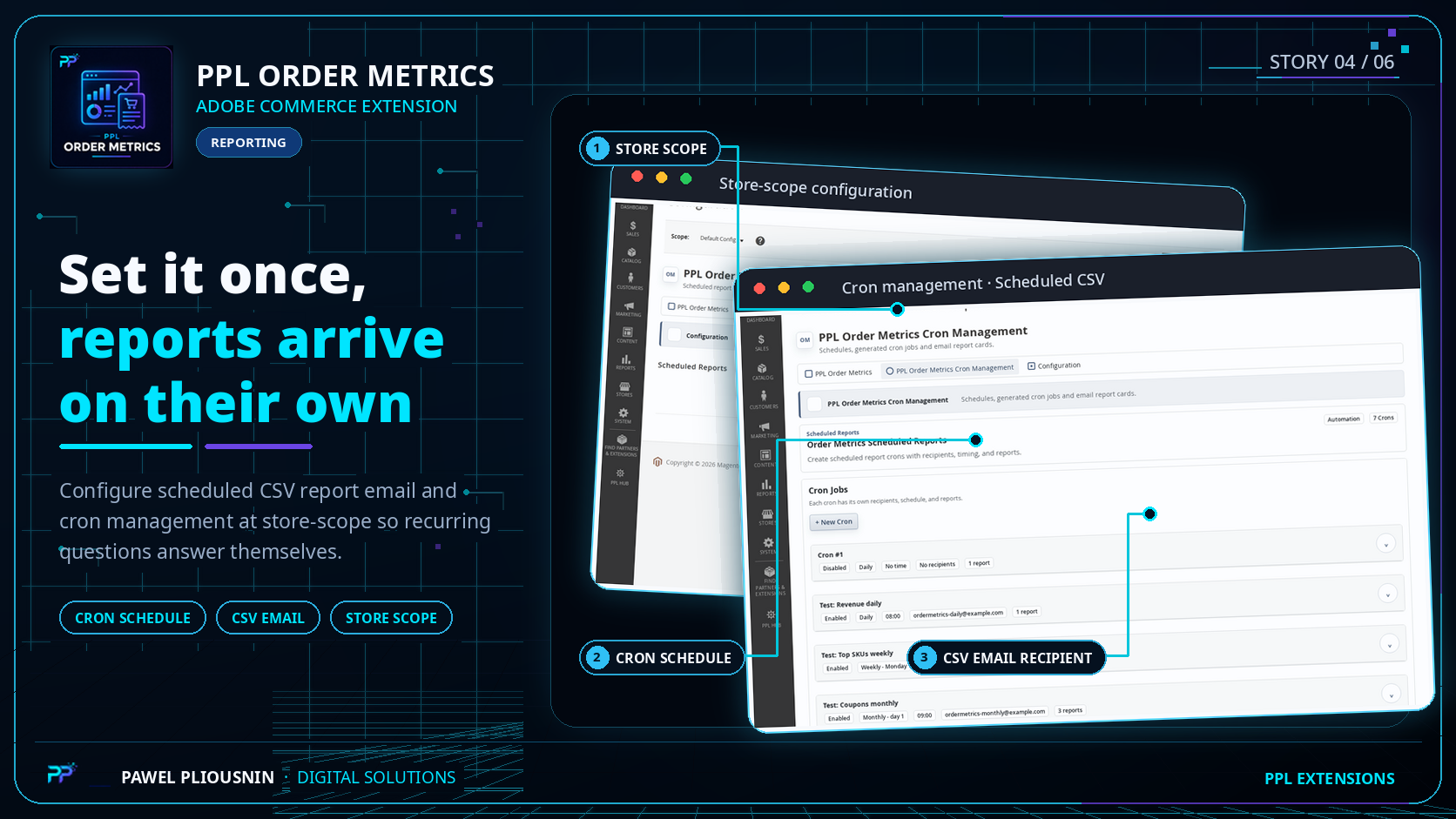Open PPL Hub icon in Store-scope sidebar
1456x819 pixels.
pos(620,476)
